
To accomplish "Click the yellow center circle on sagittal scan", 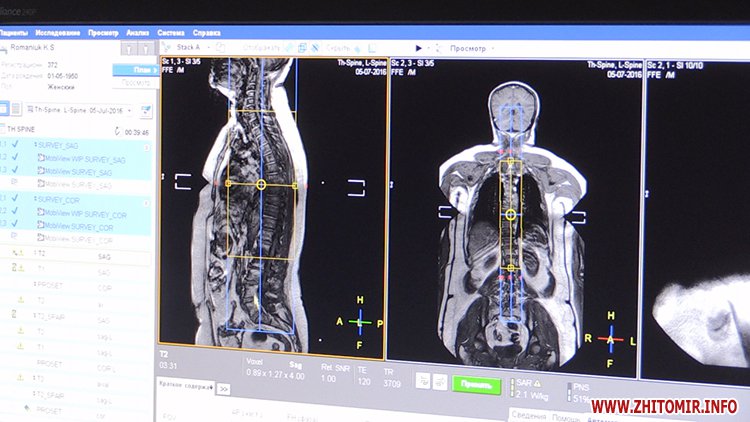I will coord(261,185).
